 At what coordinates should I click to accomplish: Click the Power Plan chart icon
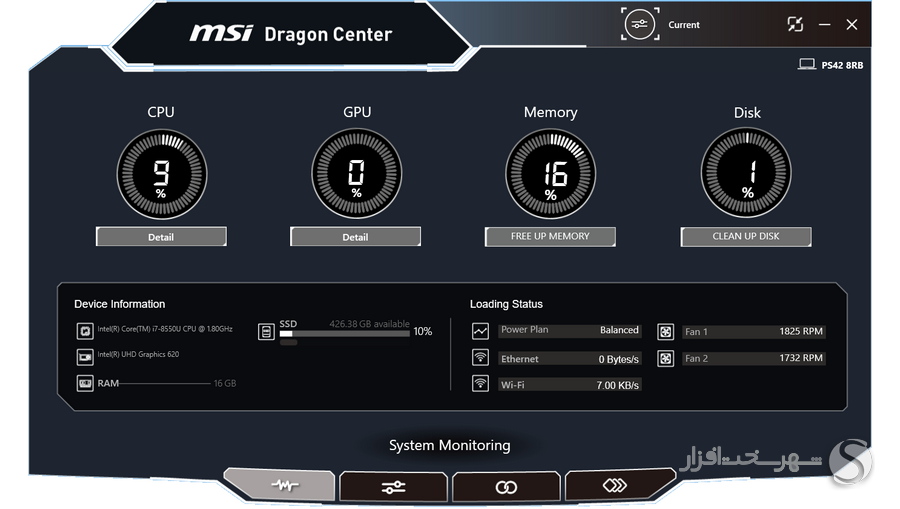[x=480, y=331]
